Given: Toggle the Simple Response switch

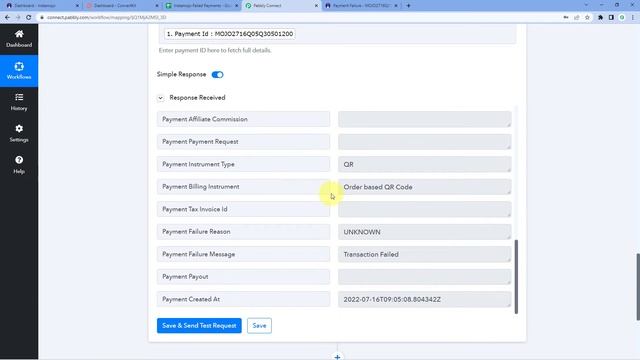Looking at the screenshot, I should [x=218, y=74].
